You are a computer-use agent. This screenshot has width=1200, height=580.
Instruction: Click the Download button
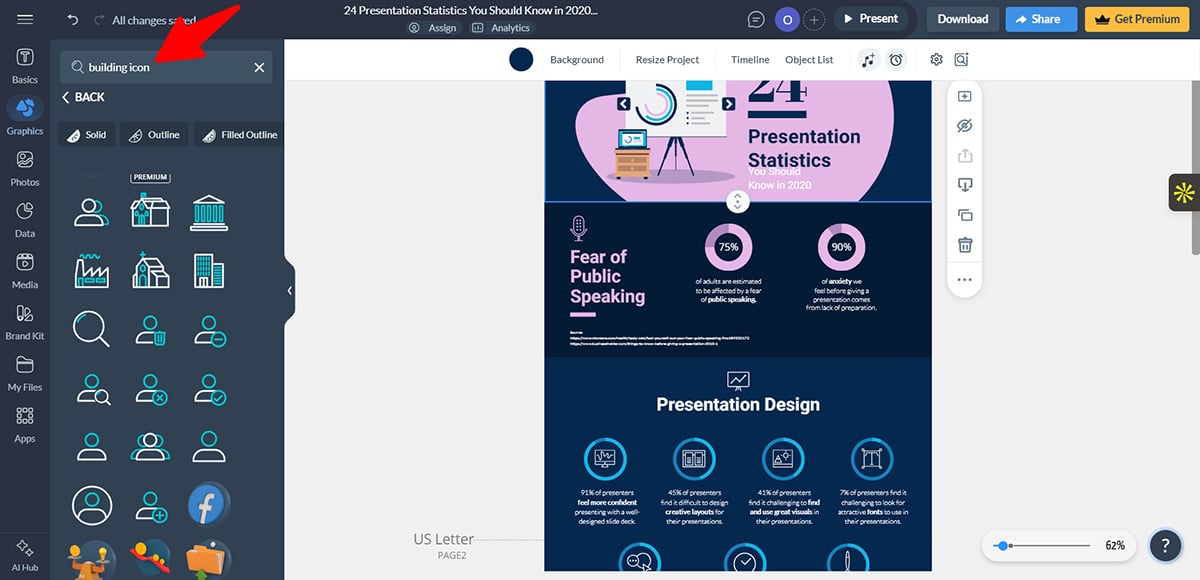(962, 18)
